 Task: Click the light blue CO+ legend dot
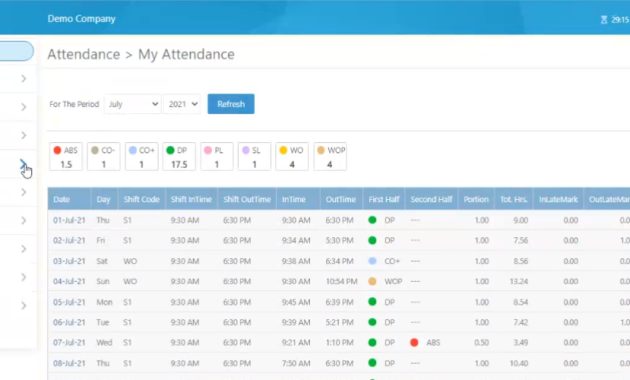(133, 150)
